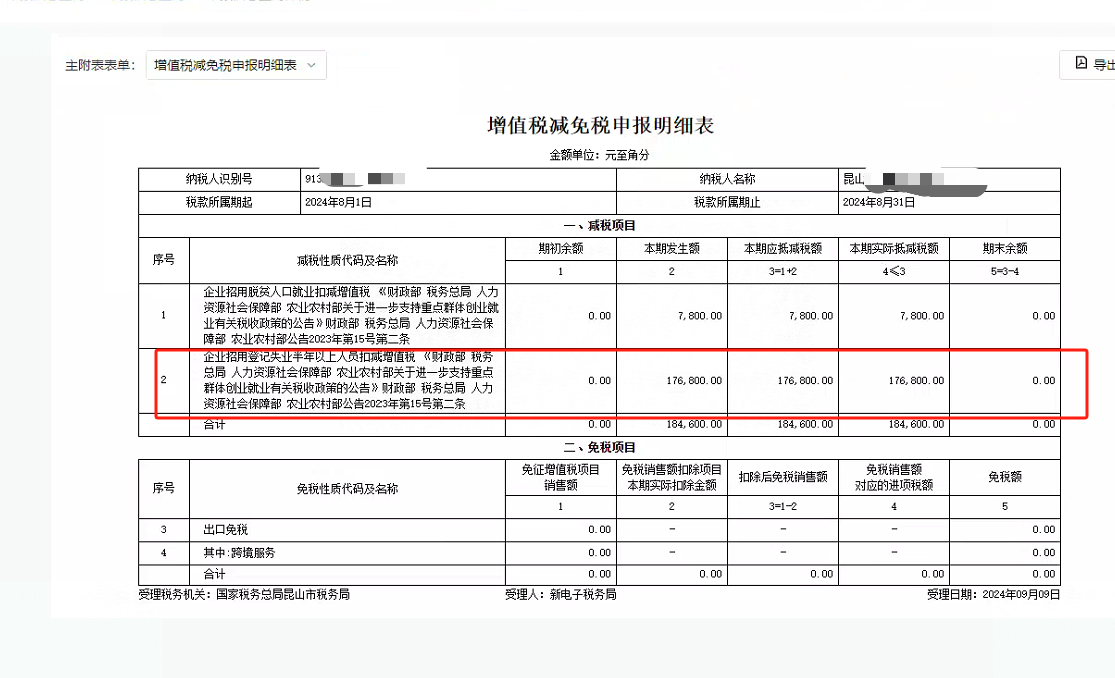Open the 主附表表单 form selection dropdown
Image resolution: width=1115 pixels, height=678 pixels.
[x=235, y=65]
